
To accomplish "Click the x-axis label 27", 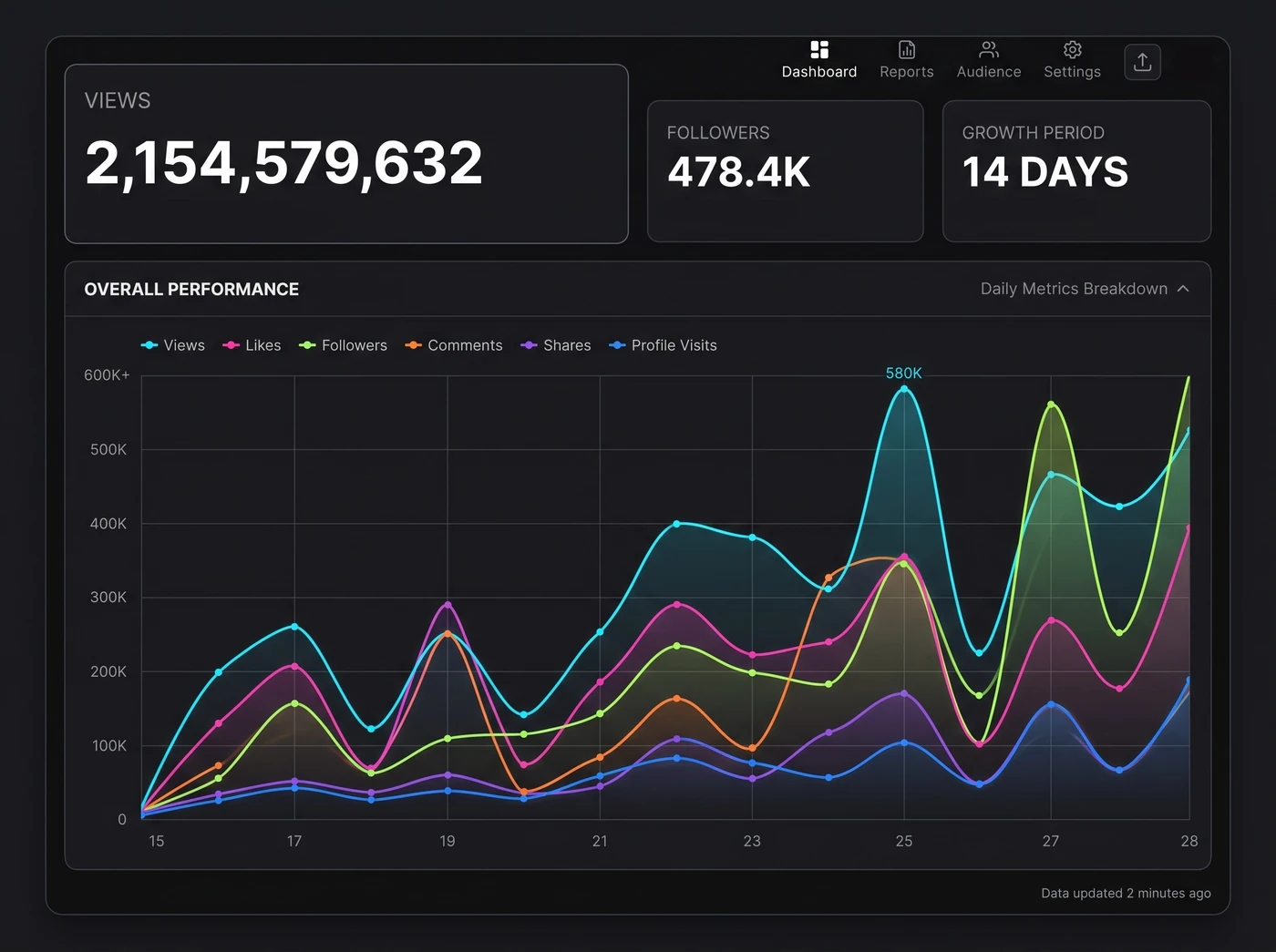I will [1051, 841].
